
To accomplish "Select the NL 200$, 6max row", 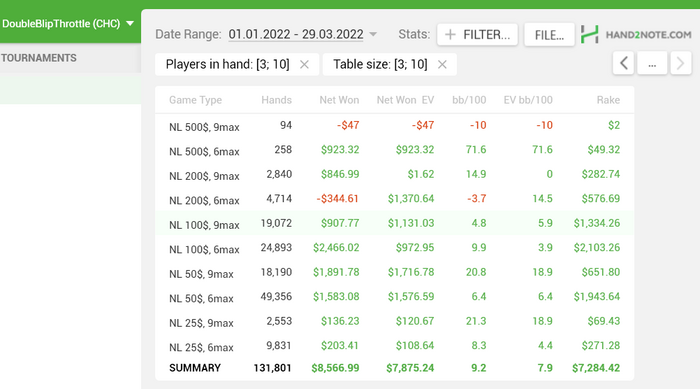I will [394, 199].
